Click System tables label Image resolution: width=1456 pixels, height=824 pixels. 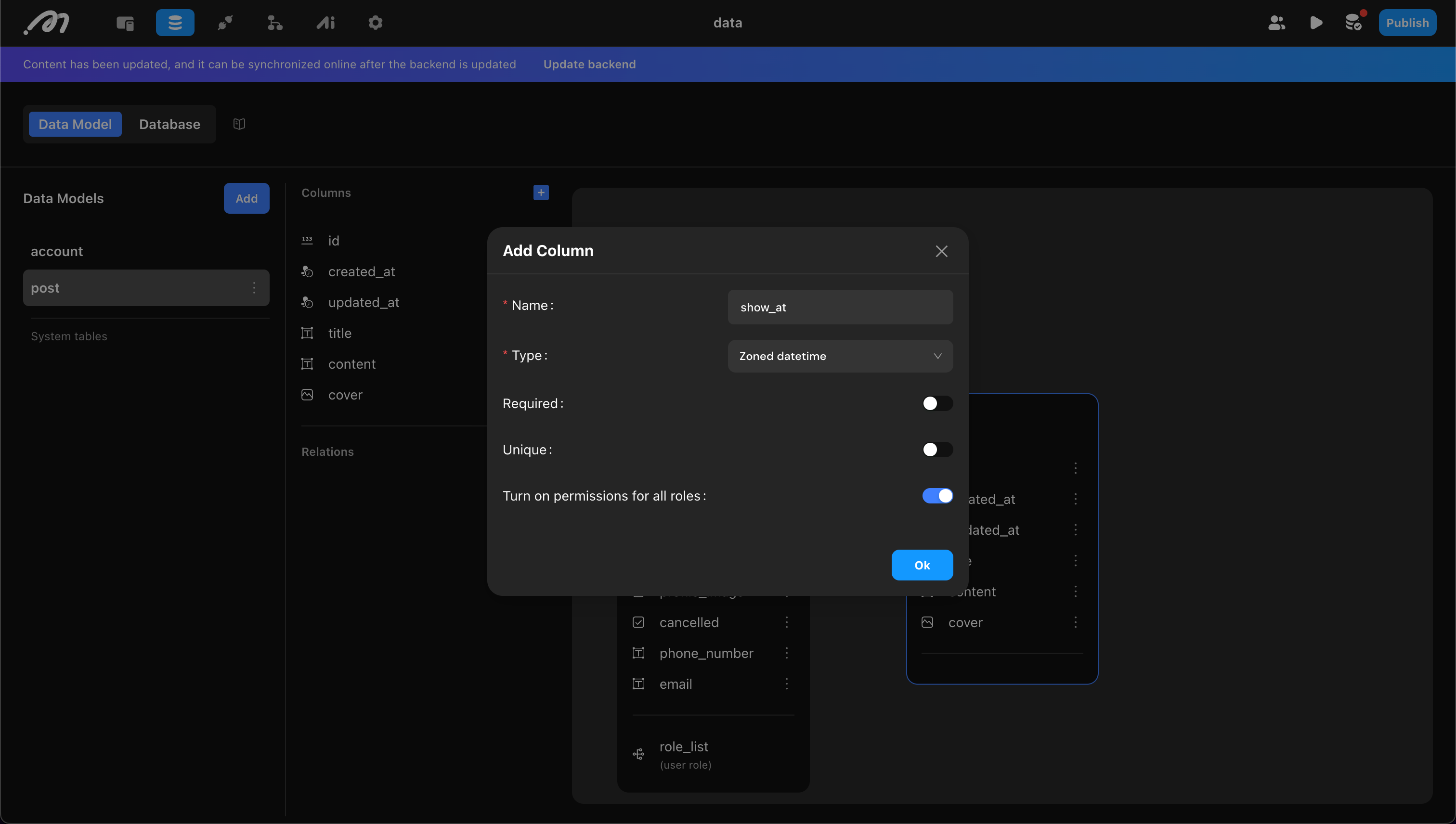pyautogui.click(x=69, y=336)
